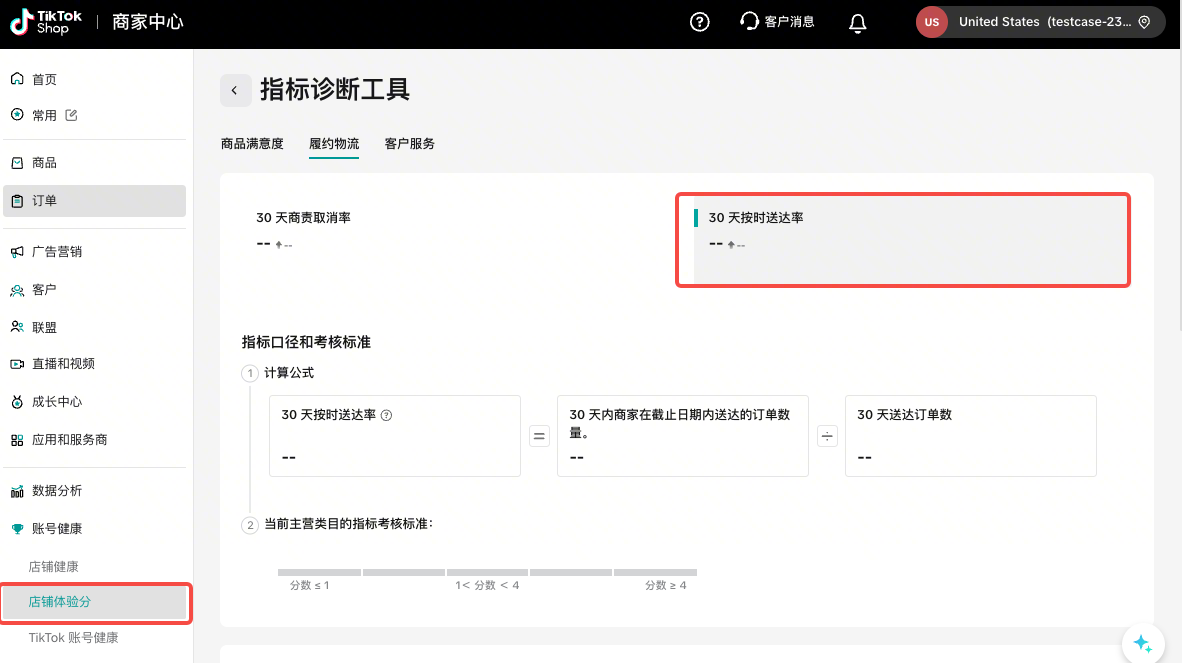Screen dimensions: 1182x663
Task: Click the 客户消息 headset icon
Action: tap(749, 22)
